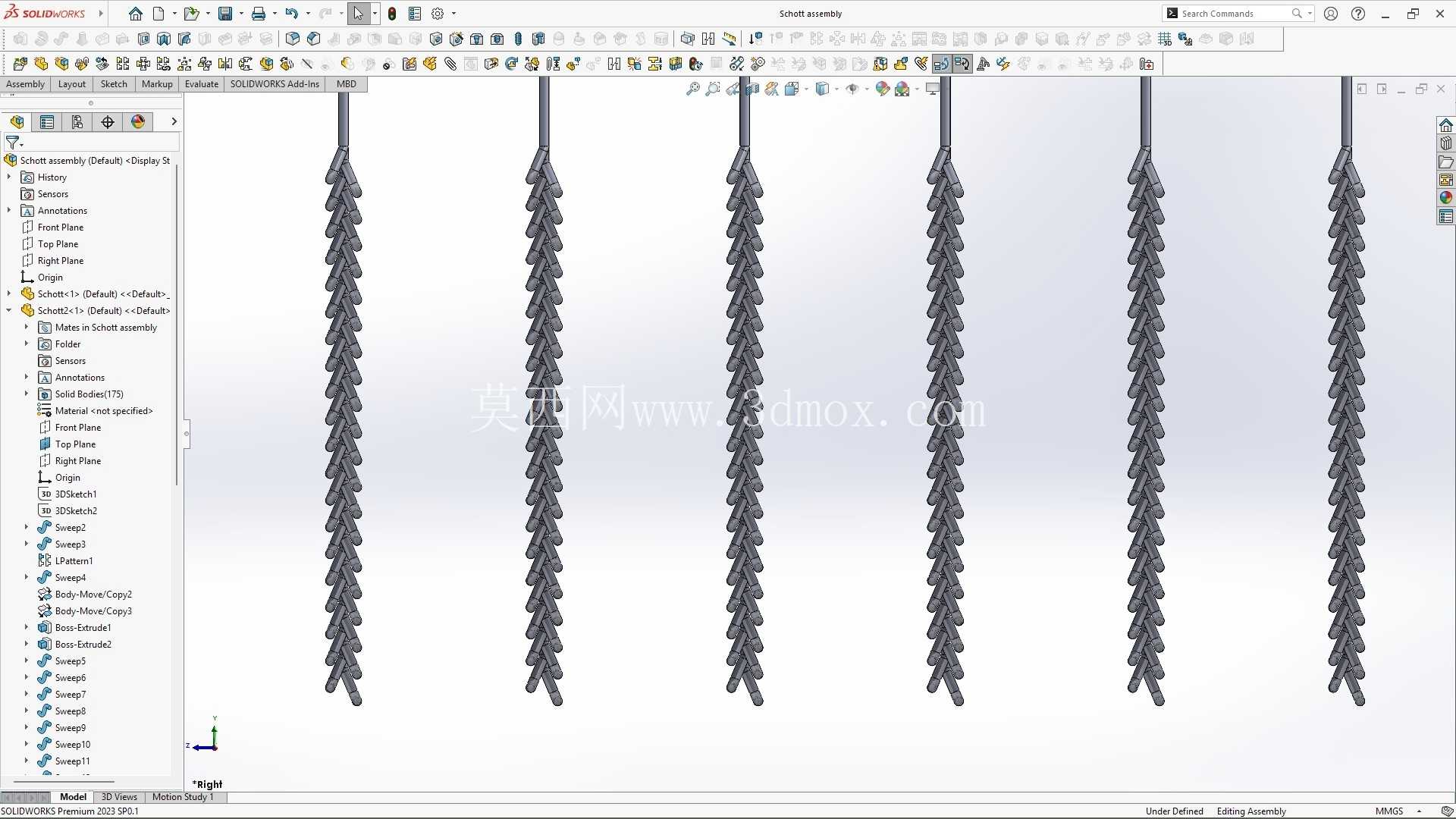Screen dimensions: 1456x819
Task: Save the assembly with the floppy disk icon
Action: (x=225, y=14)
